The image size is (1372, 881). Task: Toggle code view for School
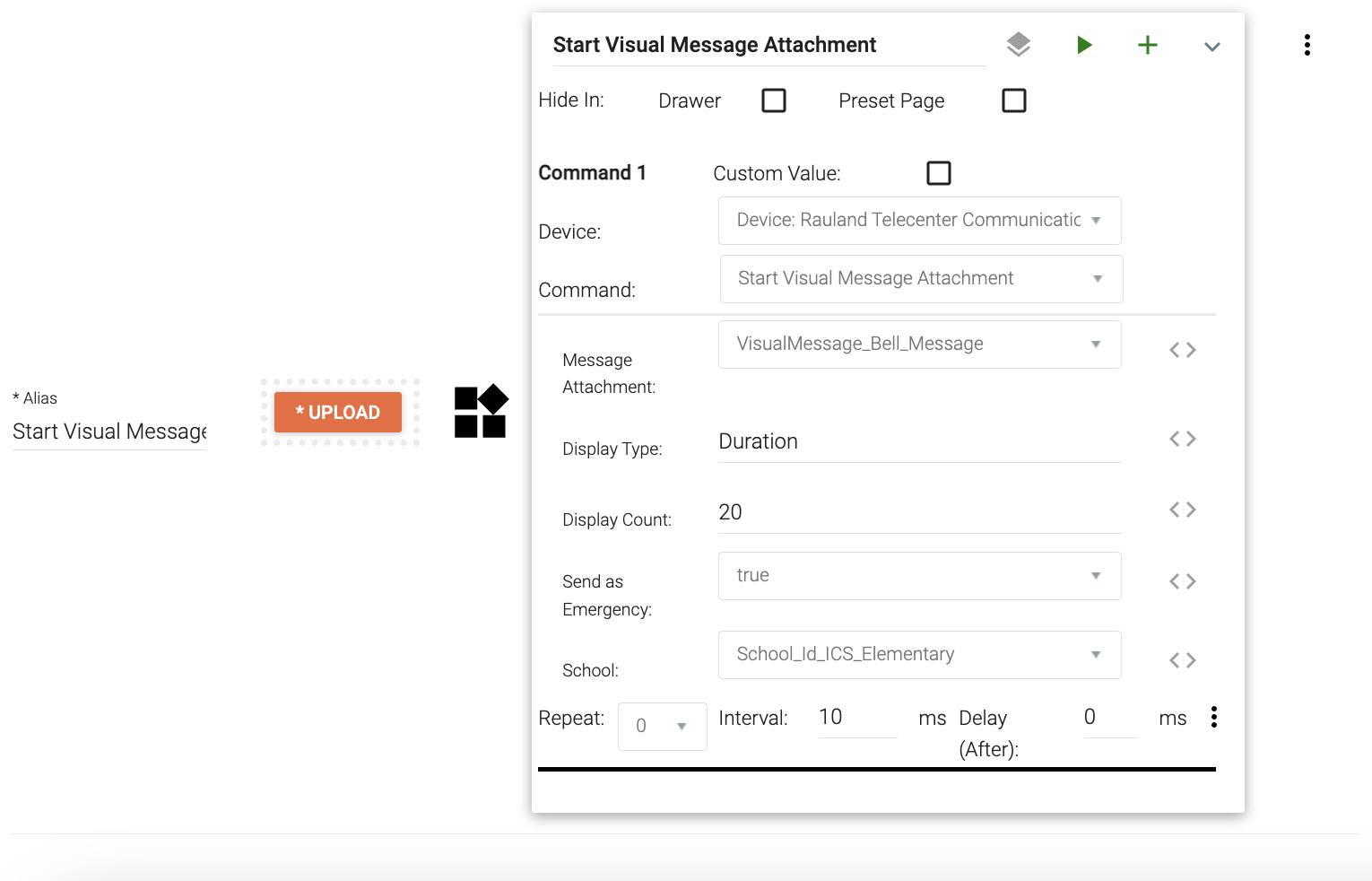pos(1183,660)
